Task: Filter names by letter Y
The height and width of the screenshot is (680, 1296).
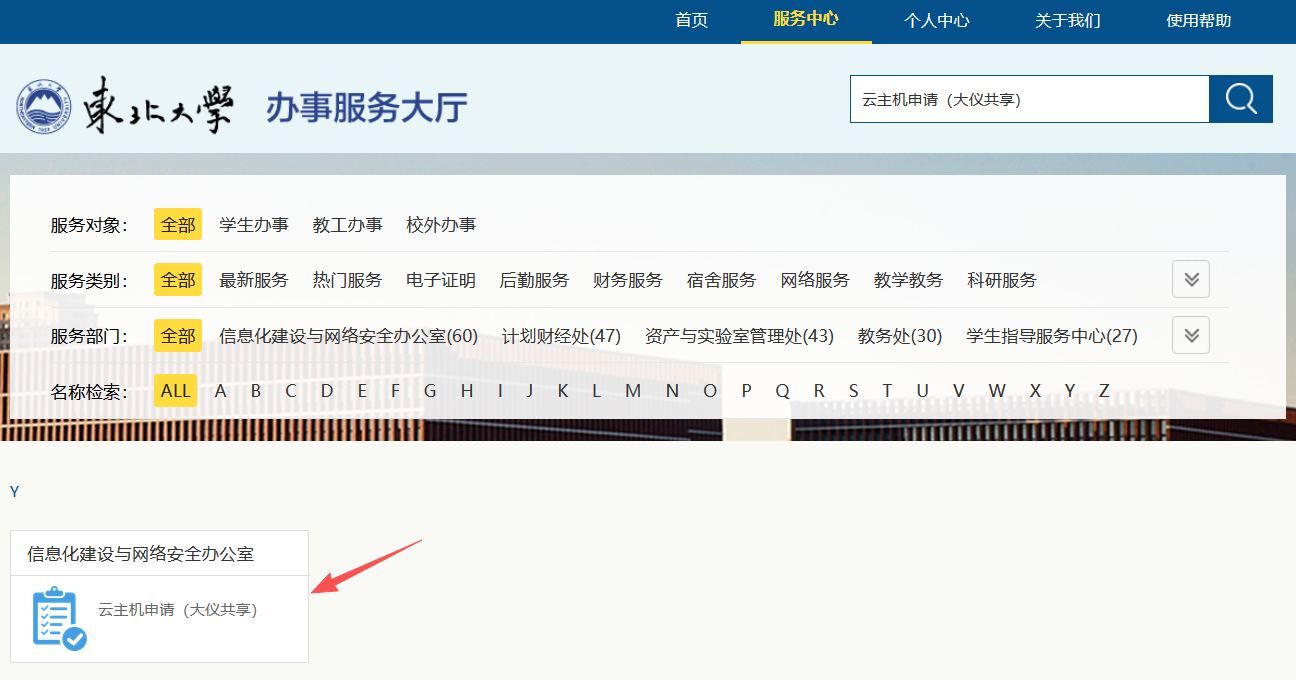Action: (x=1069, y=391)
